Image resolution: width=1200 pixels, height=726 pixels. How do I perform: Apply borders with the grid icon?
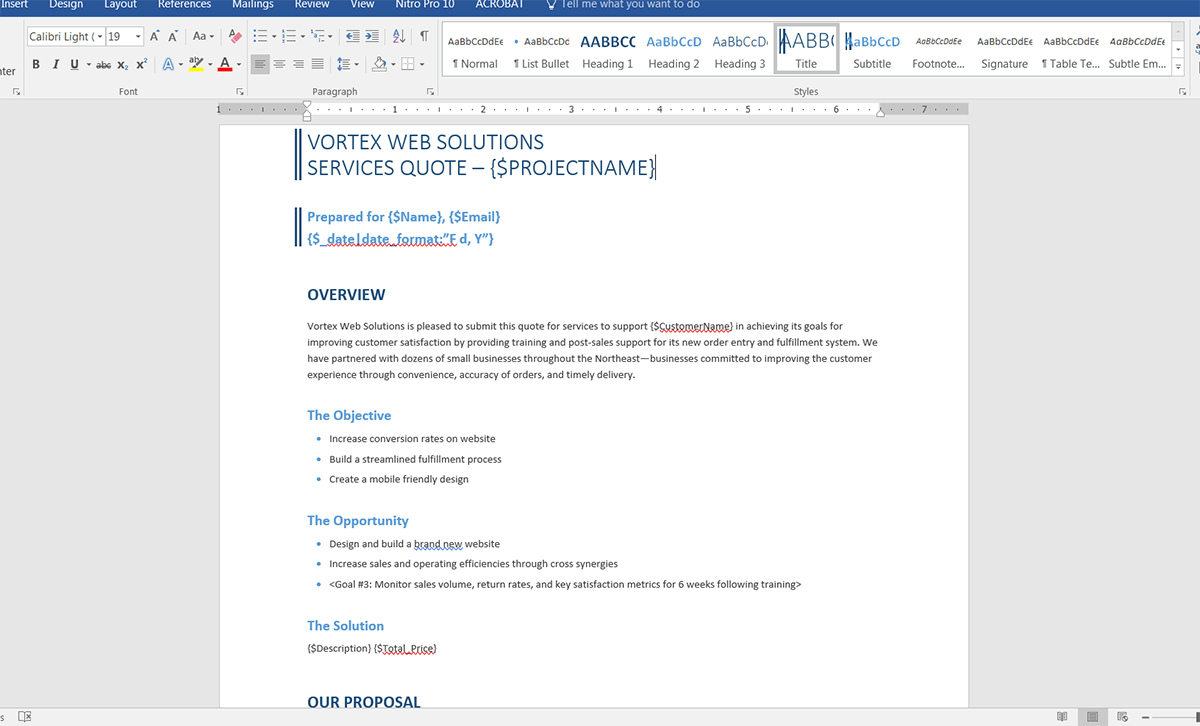tap(407, 65)
